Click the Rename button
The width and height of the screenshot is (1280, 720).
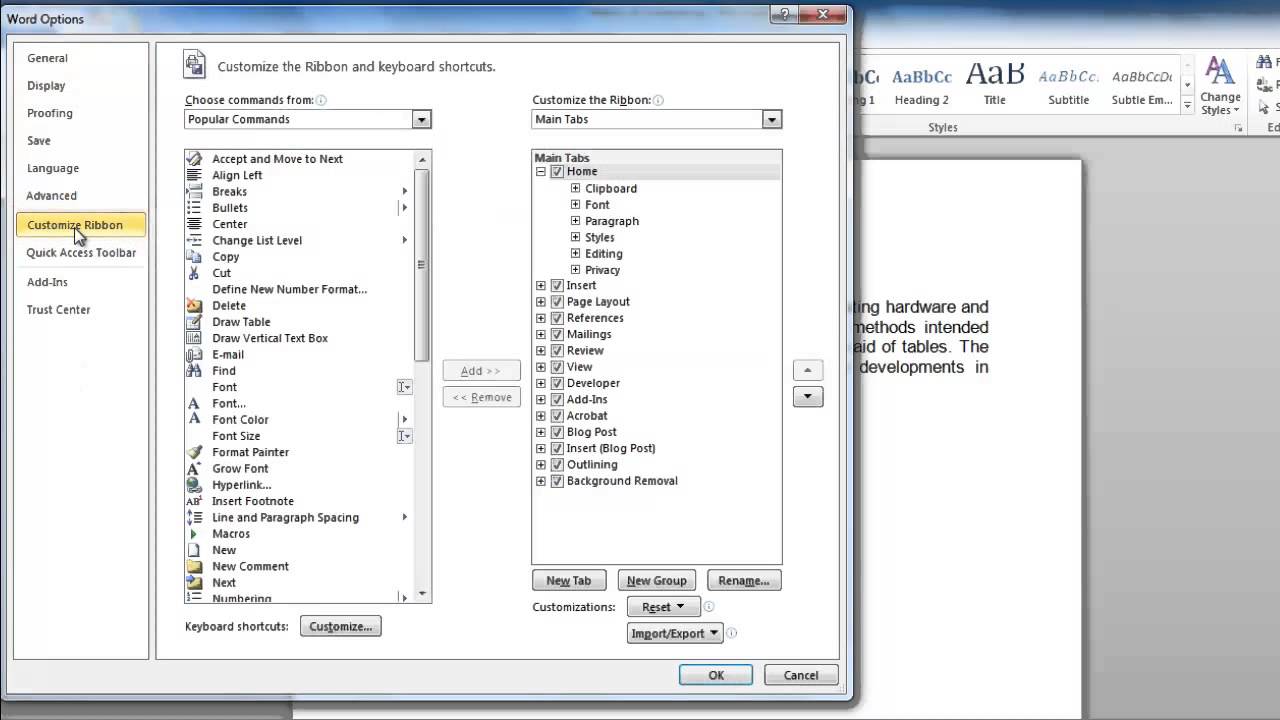pos(744,580)
